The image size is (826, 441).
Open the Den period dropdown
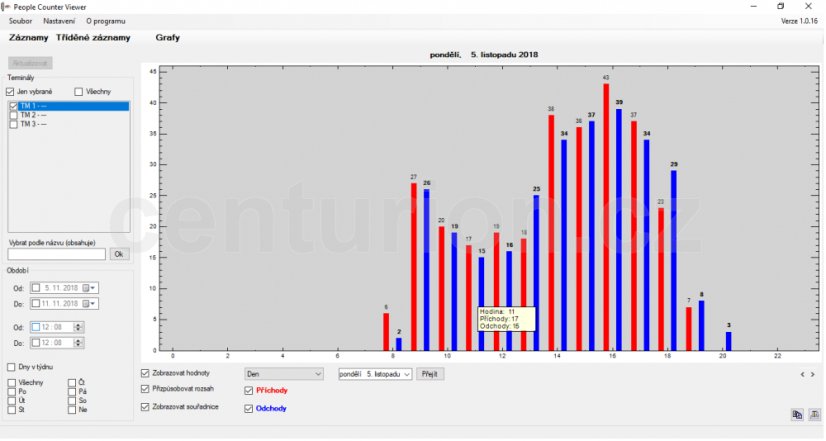(x=284, y=374)
